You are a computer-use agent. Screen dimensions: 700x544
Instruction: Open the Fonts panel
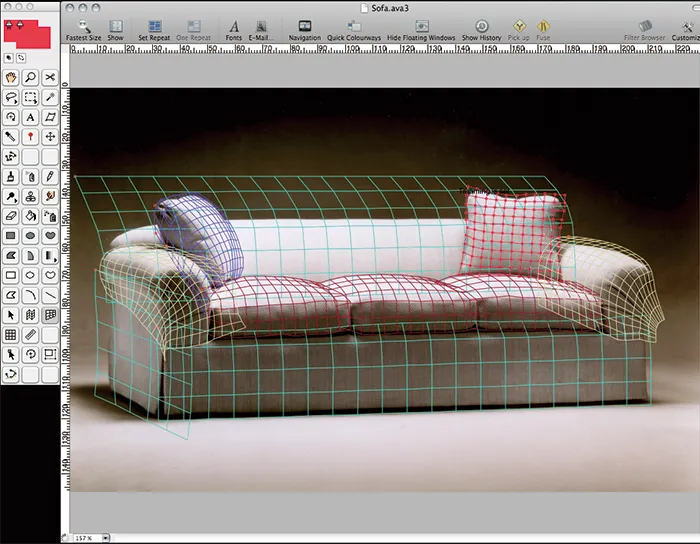coord(233,31)
